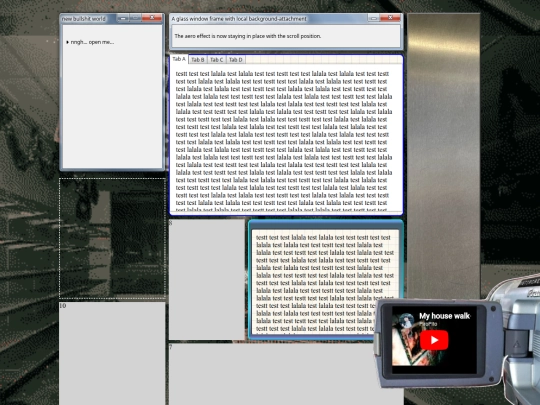This screenshot has width=540, height=405.
Task: Minimize the "new bullshit world" window
Action: click(123, 18)
